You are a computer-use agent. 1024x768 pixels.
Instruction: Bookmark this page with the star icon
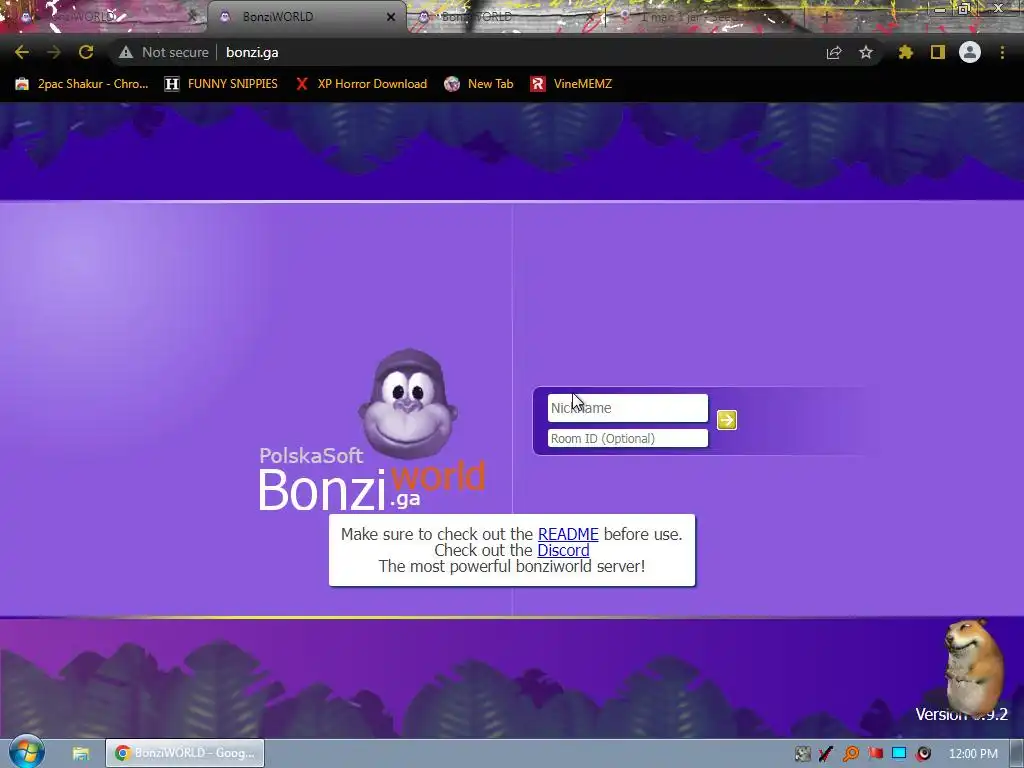865,52
